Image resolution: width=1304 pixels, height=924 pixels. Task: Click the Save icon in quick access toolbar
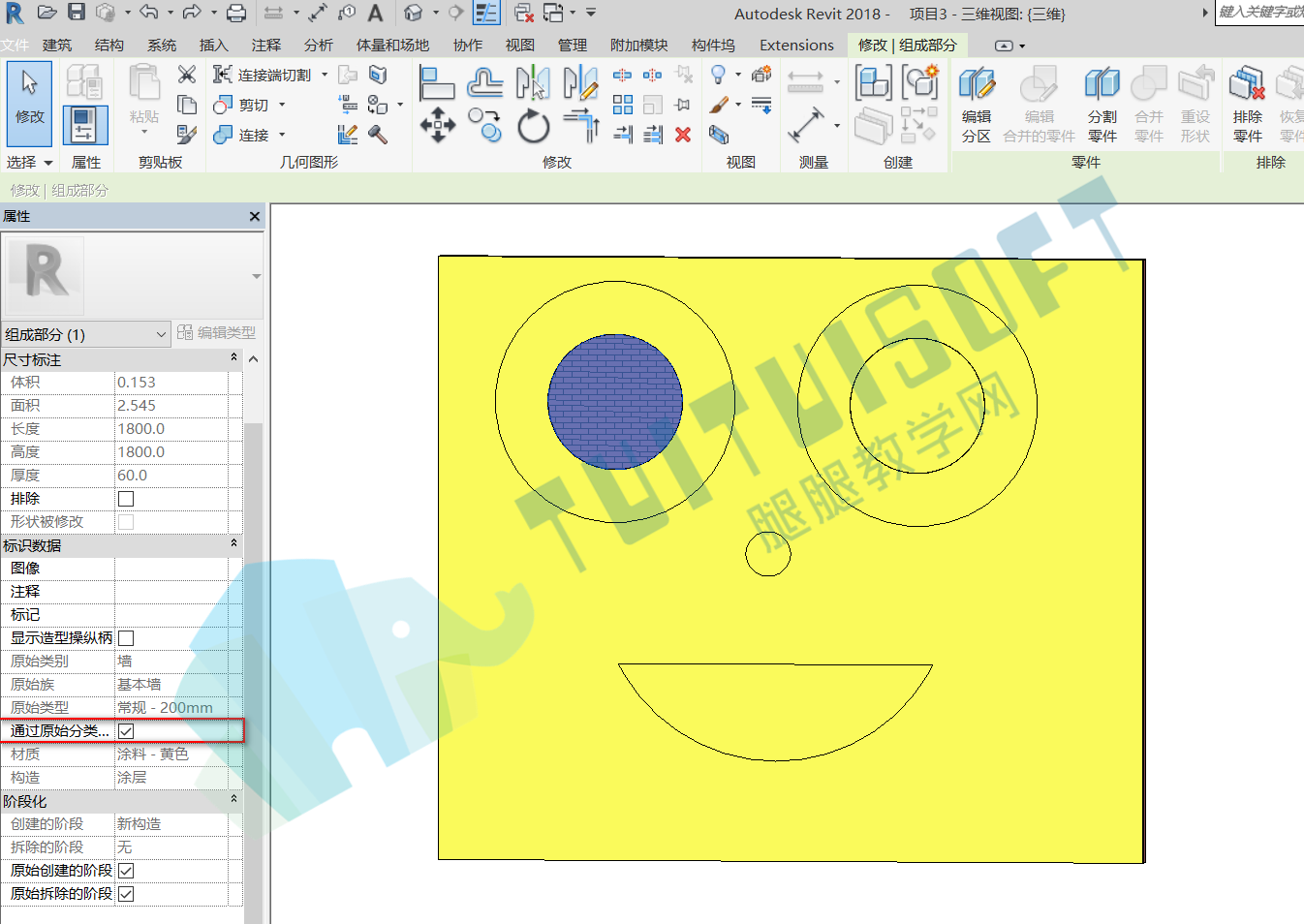pos(77,13)
